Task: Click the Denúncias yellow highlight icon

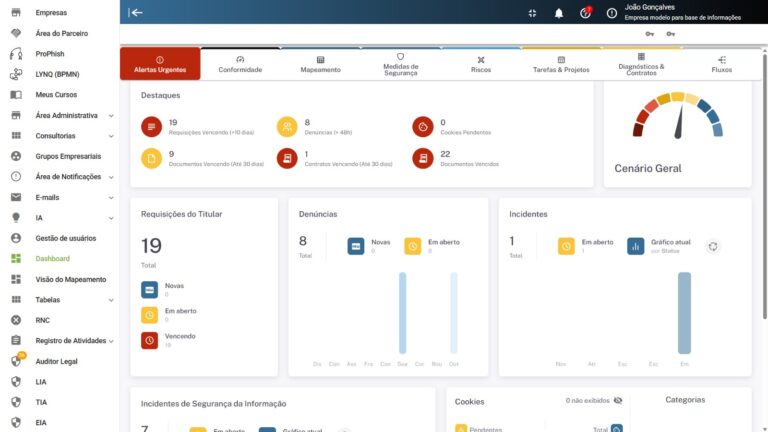Action: (287, 126)
